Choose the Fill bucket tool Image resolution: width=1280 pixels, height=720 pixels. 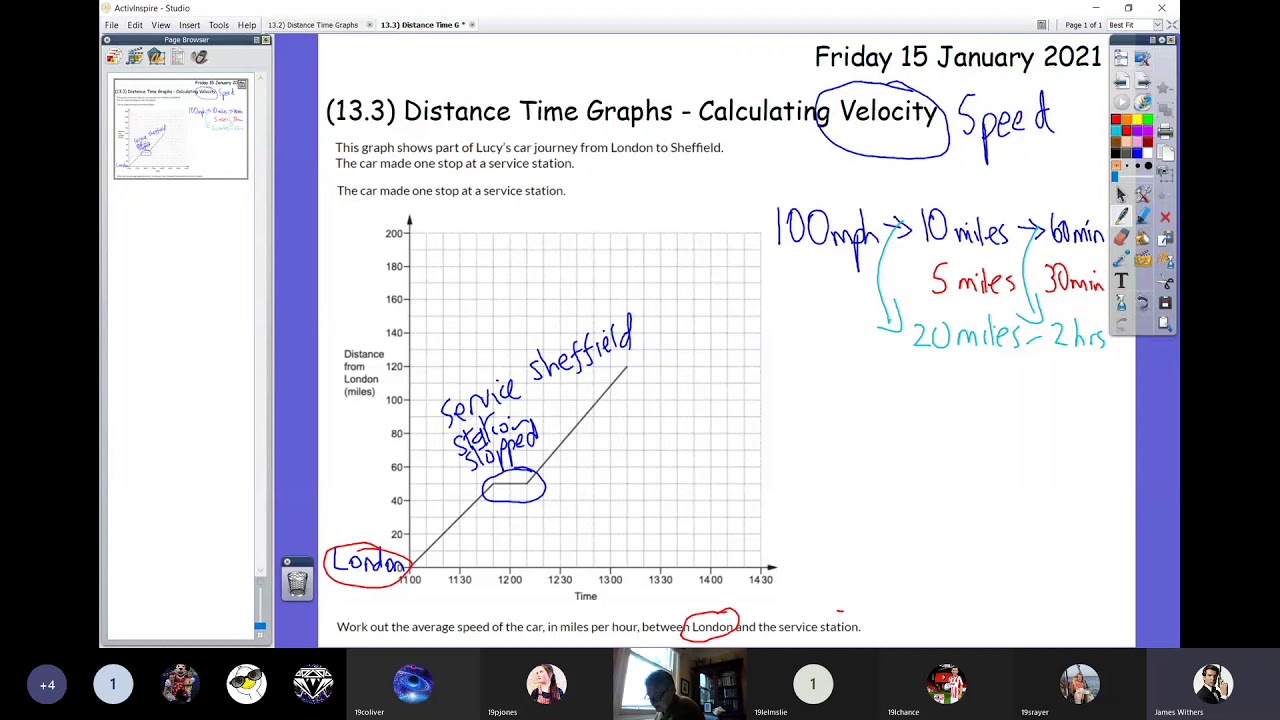tap(1143, 236)
